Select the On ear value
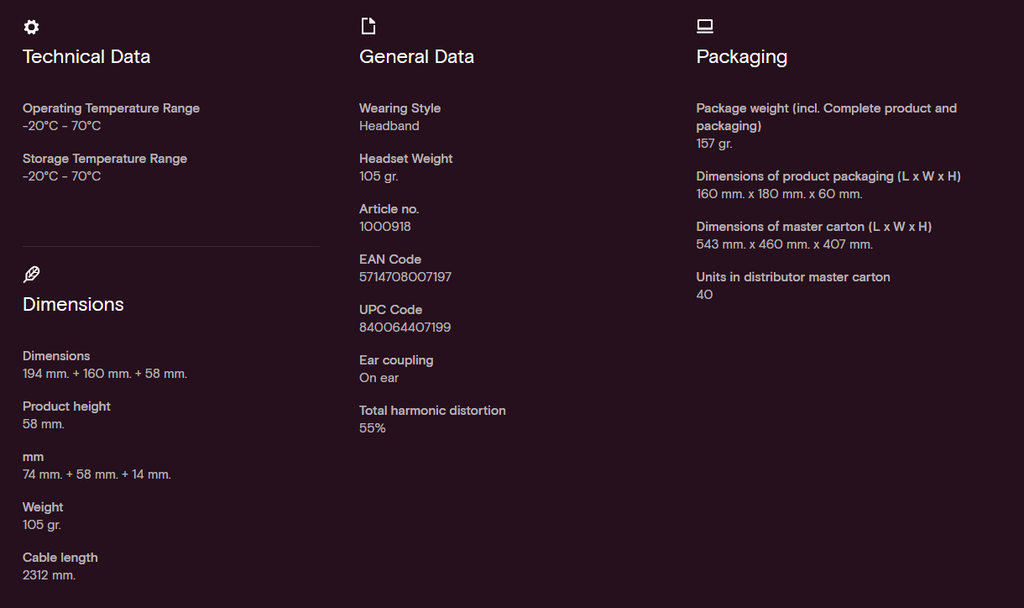 coord(379,377)
